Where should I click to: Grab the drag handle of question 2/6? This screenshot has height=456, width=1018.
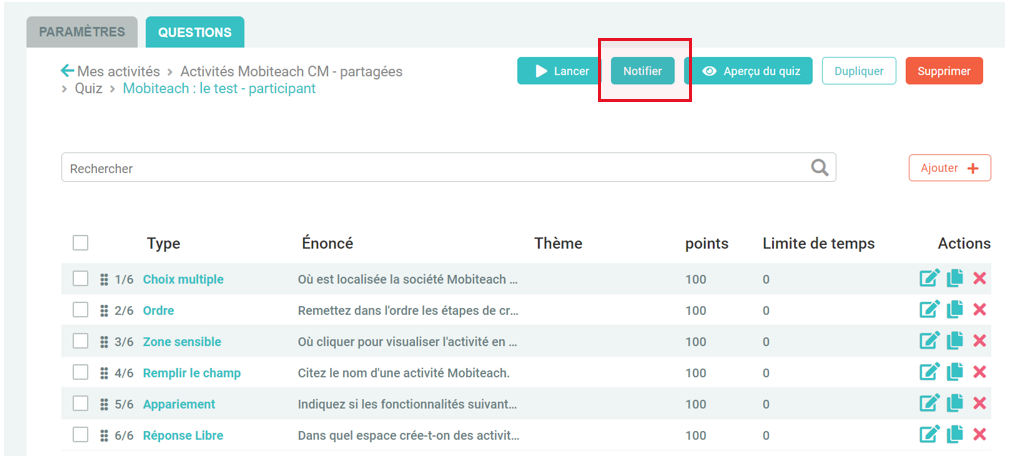coord(104,310)
